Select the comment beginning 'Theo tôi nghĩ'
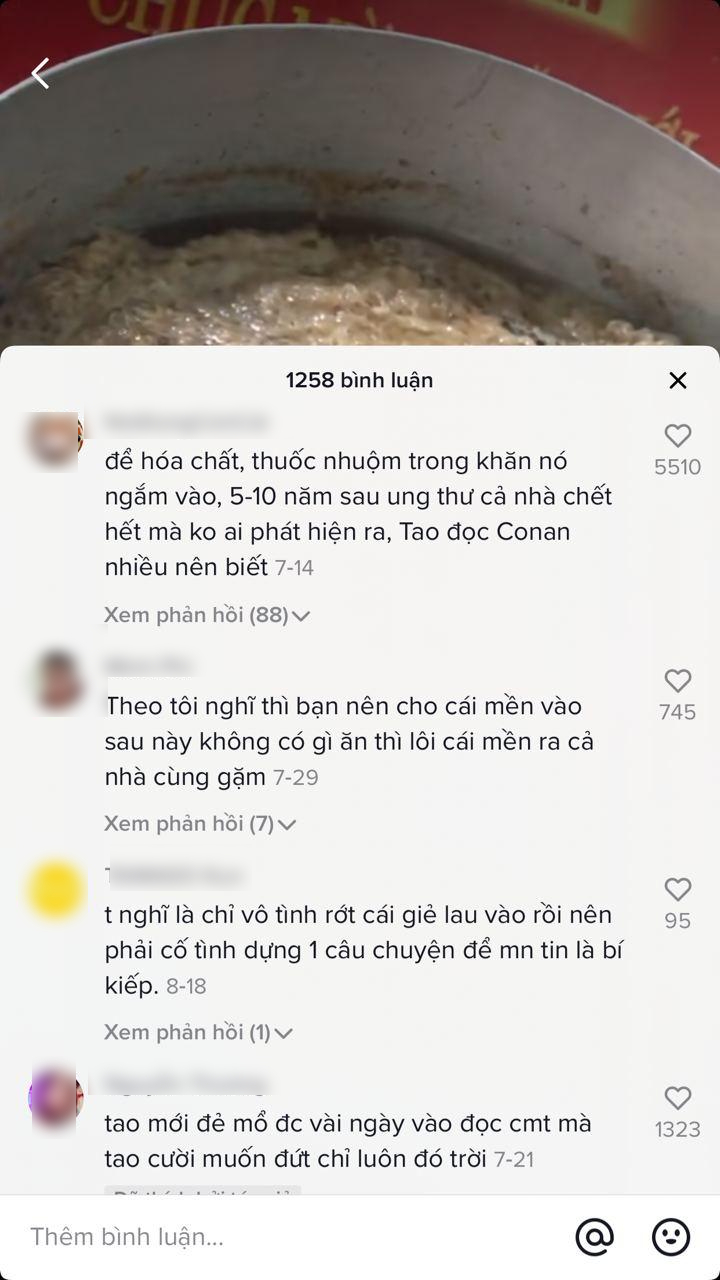This screenshot has height=1280, width=720. [350, 741]
